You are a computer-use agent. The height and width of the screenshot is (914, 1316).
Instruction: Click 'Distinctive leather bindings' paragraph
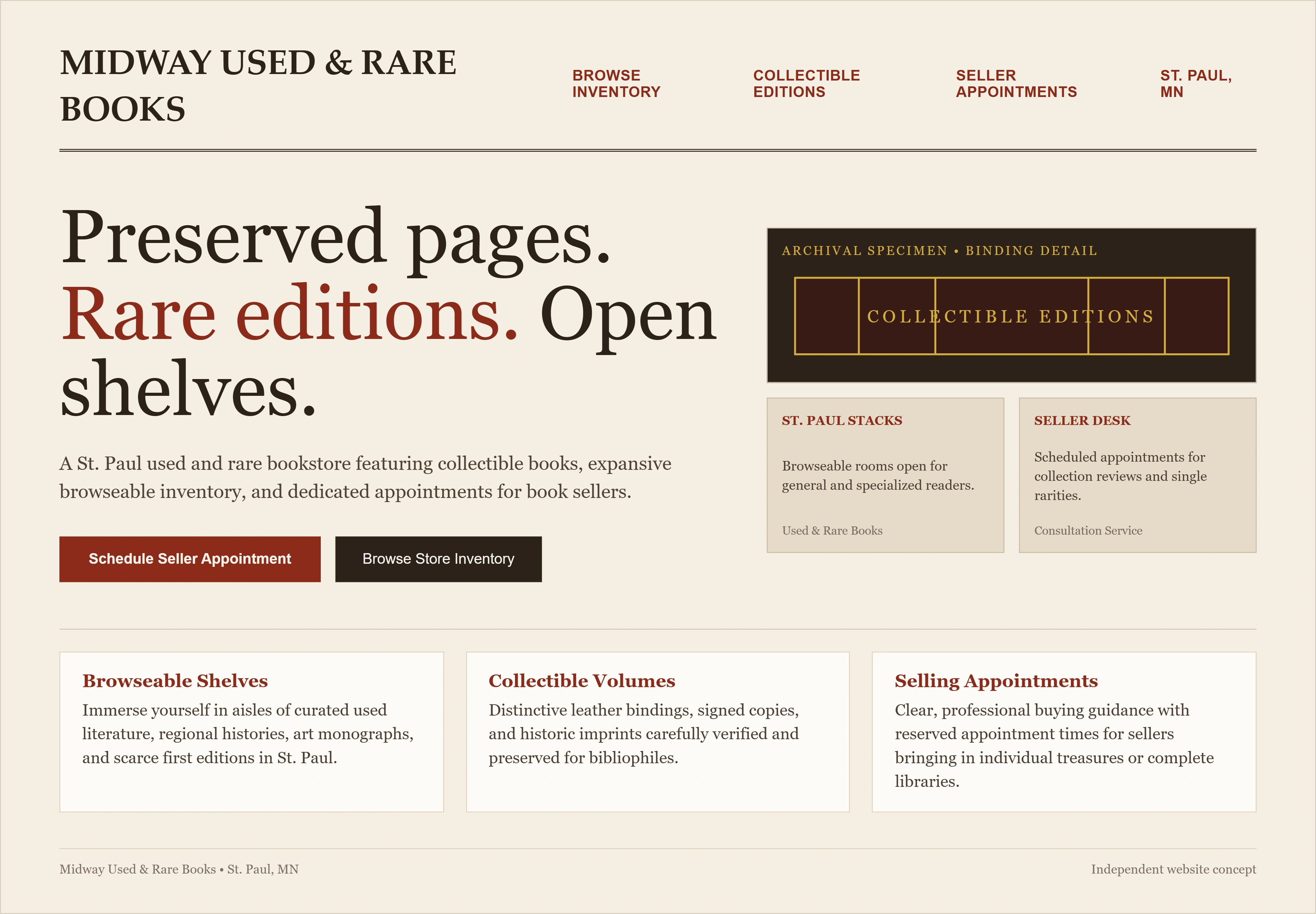(644, 734)
